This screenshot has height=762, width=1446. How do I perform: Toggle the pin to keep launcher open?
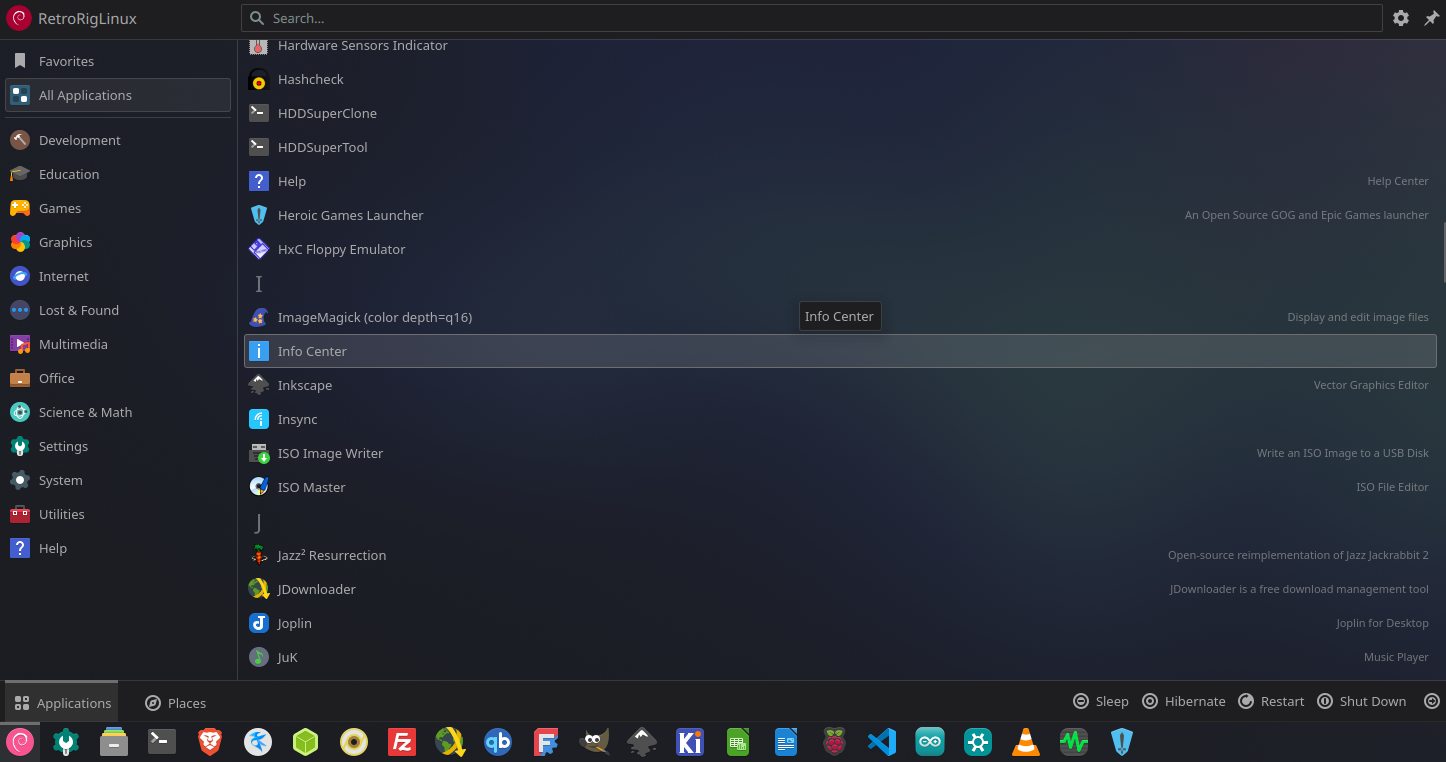coord(1431,18)
